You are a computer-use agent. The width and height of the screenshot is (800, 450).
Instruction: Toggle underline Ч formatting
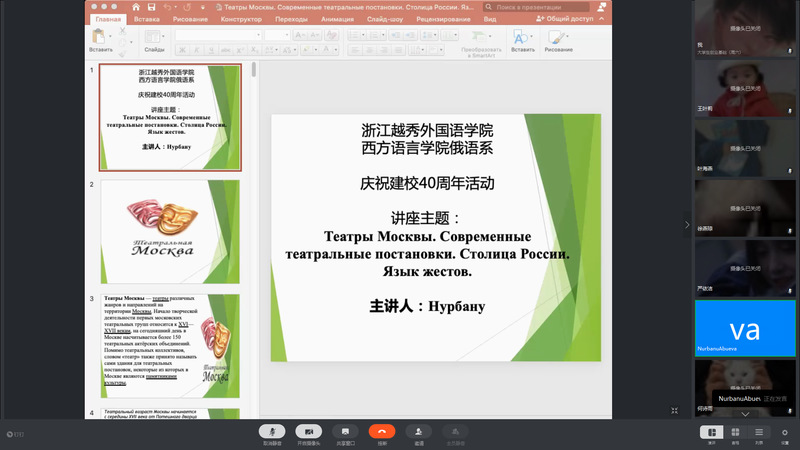click(211, 49)
